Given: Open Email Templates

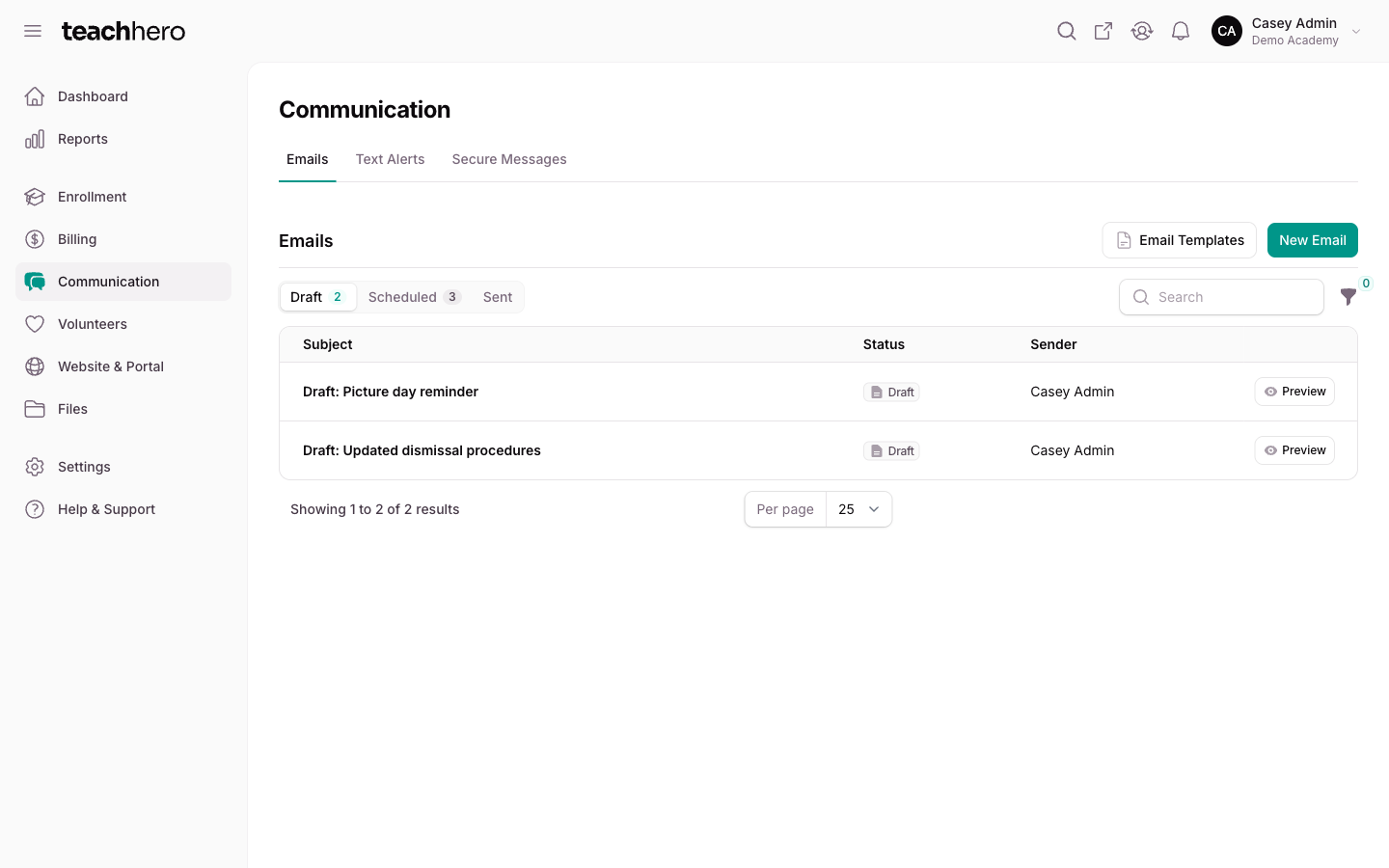Looking at the screenshot, I should pyautogui.click(x=1180, y=240).
